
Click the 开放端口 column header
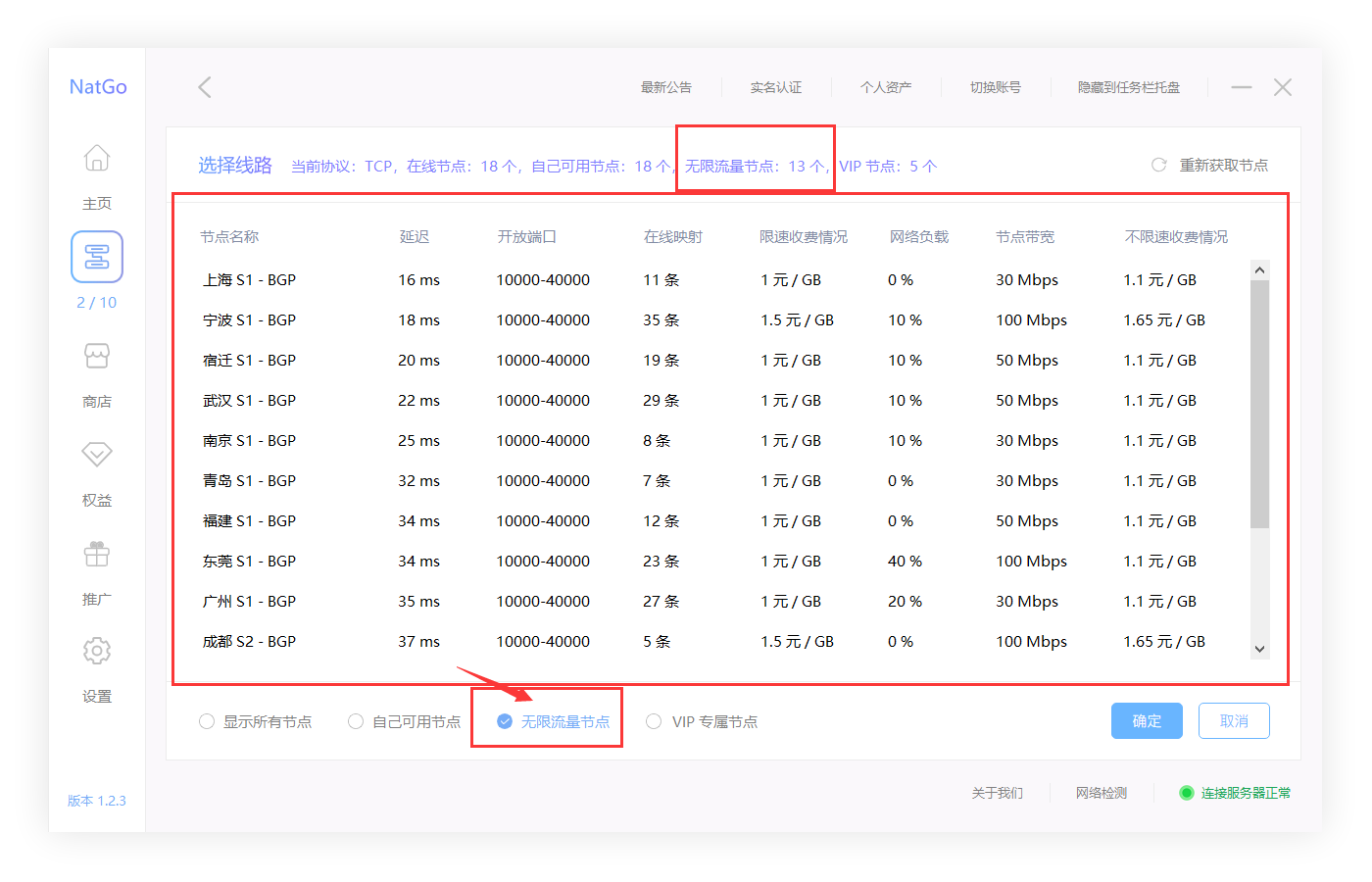527,236
